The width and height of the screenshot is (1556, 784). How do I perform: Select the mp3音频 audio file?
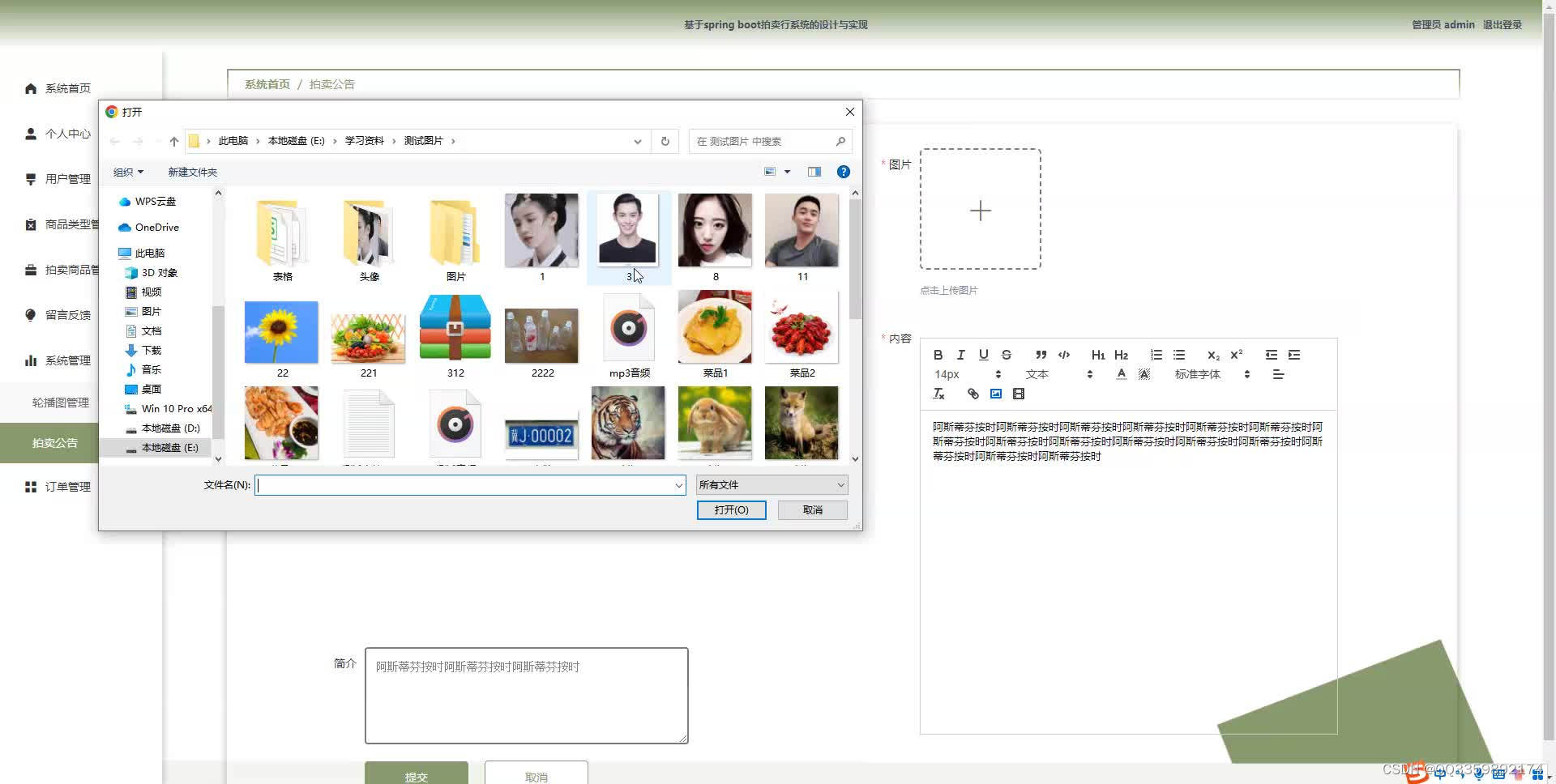point(629,335)
